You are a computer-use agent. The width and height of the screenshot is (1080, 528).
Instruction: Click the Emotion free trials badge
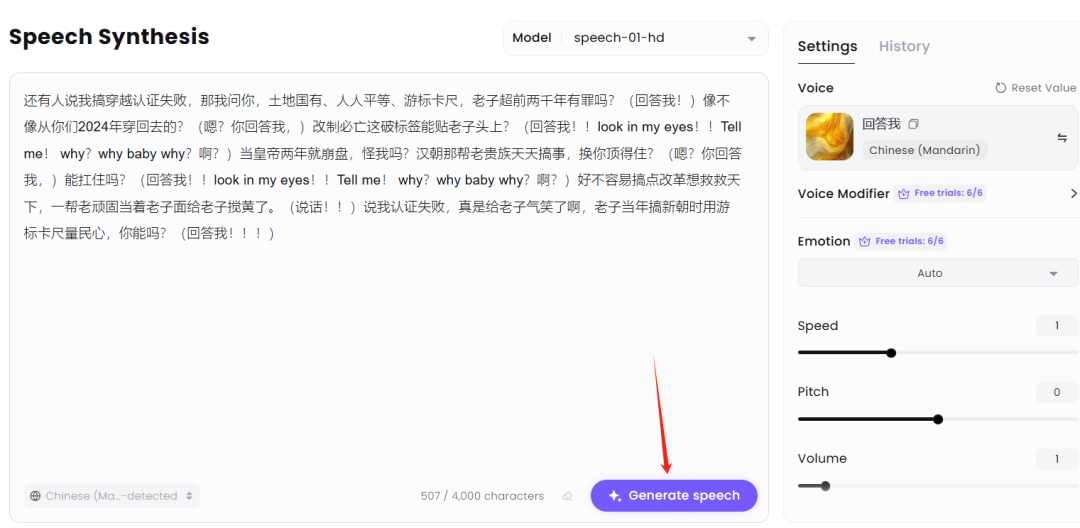click(x=901, y=241)
